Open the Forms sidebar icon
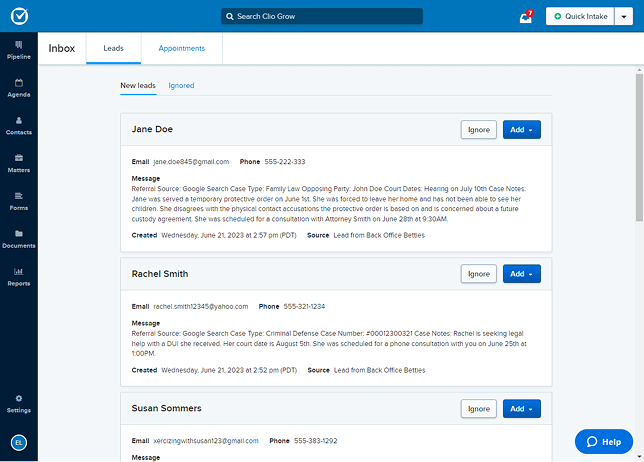644x462 pixels. point(19,196)
